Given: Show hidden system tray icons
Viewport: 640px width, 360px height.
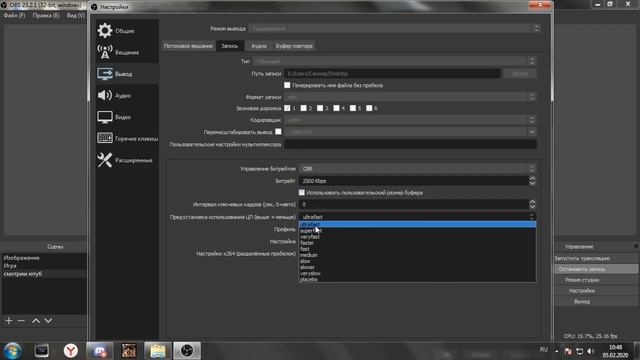Looking at the screenshot, I should click(x=557, y=351).
